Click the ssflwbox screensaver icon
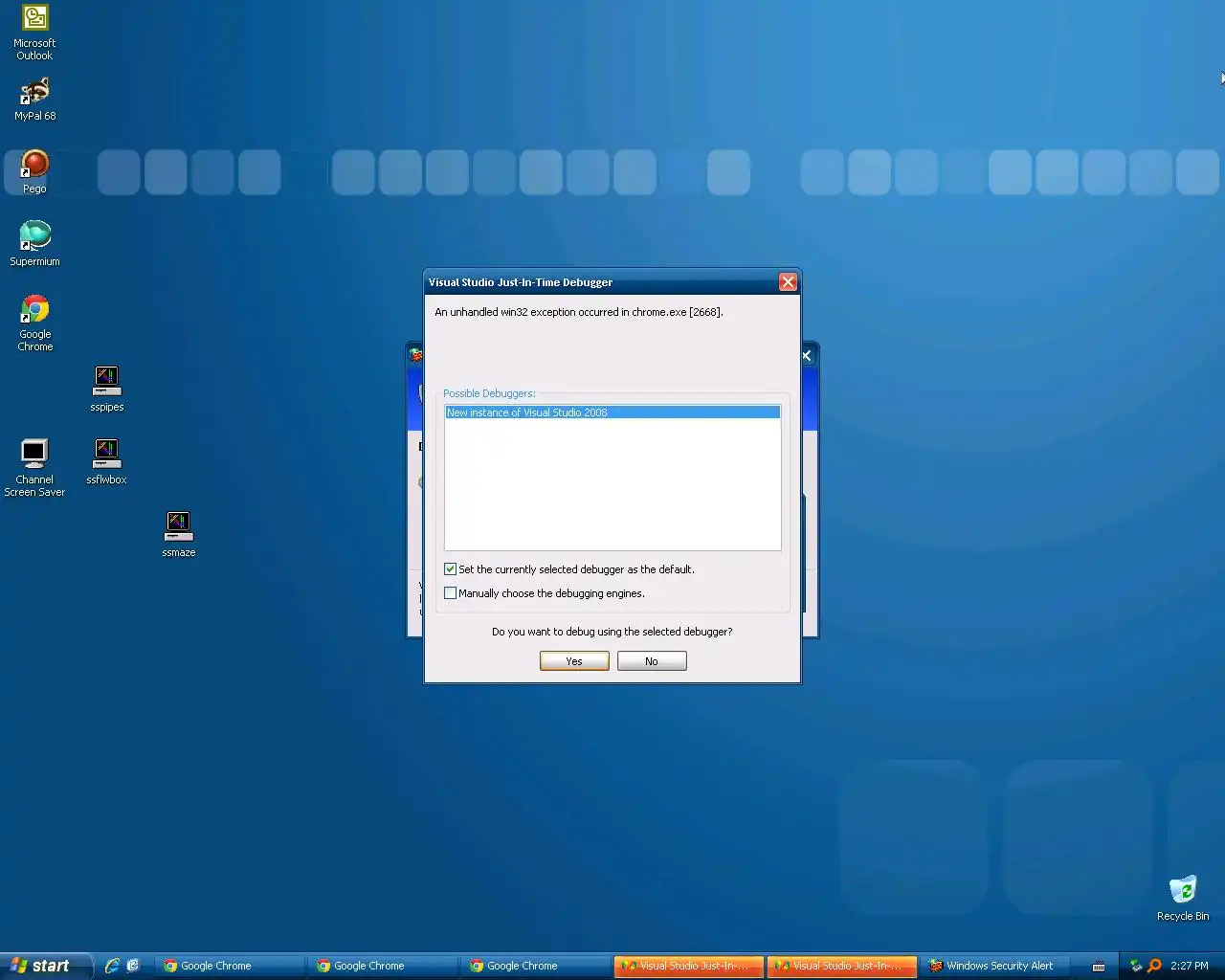This screenshot has width=1225, height=980. tap(106, 461)
